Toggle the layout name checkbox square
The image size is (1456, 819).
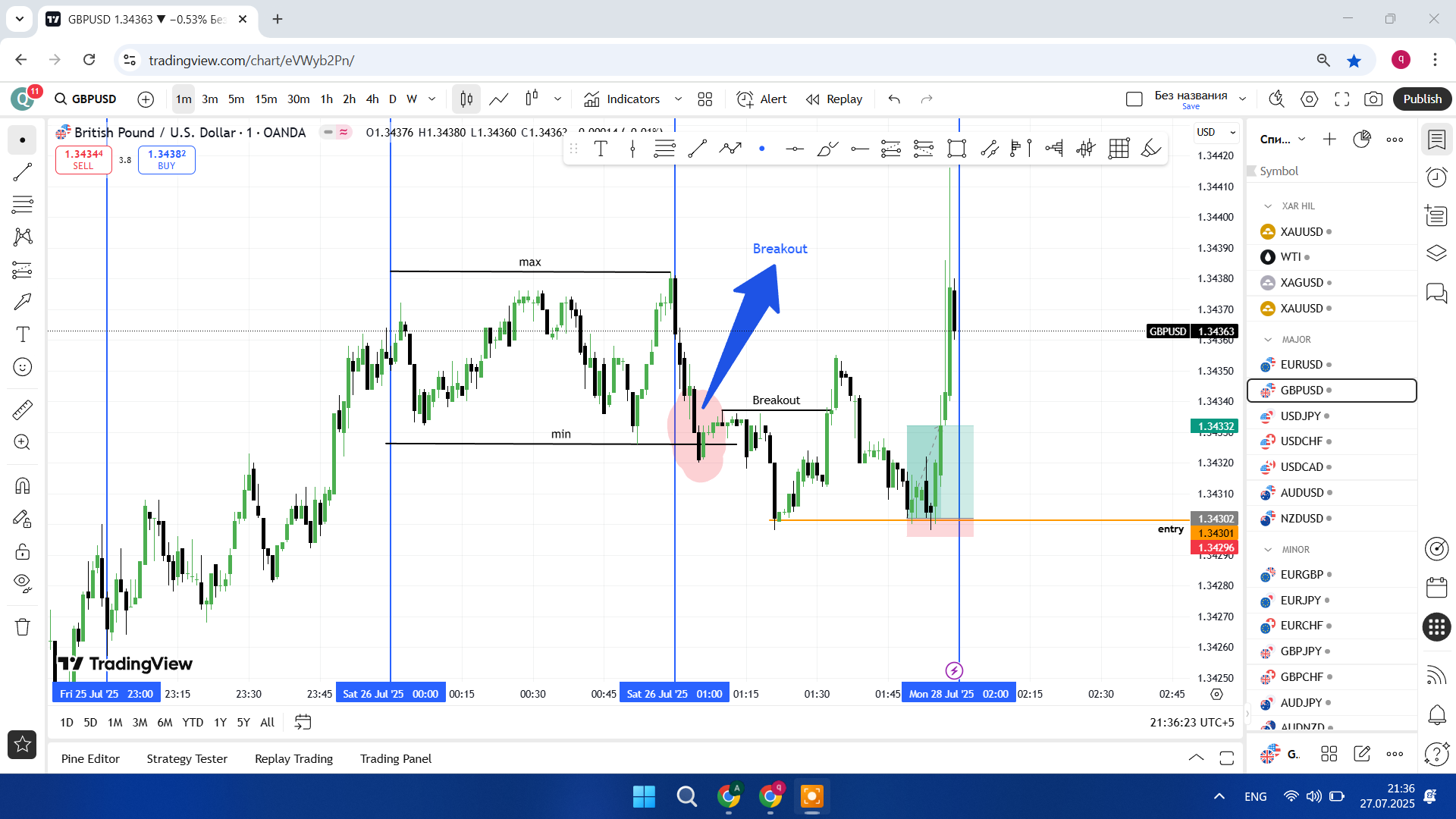point(1134,99)
